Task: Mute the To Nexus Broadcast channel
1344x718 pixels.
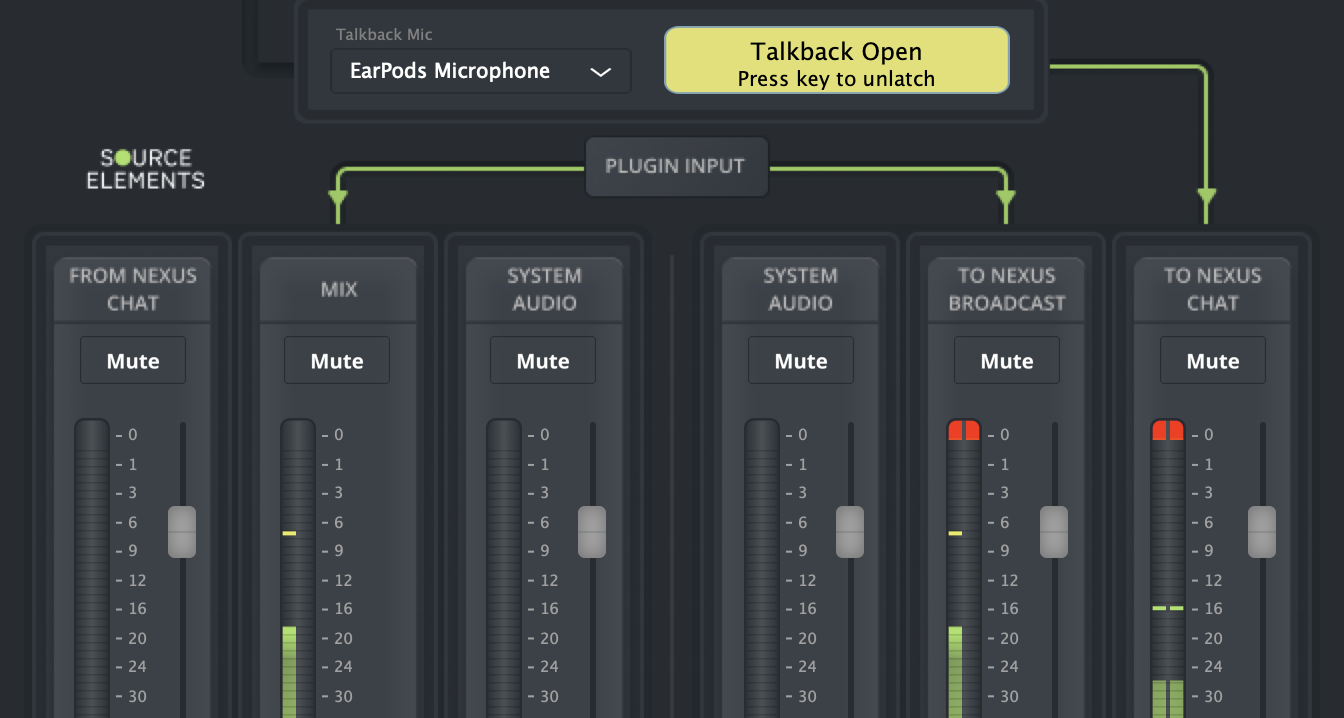Action: point(1007,361)
